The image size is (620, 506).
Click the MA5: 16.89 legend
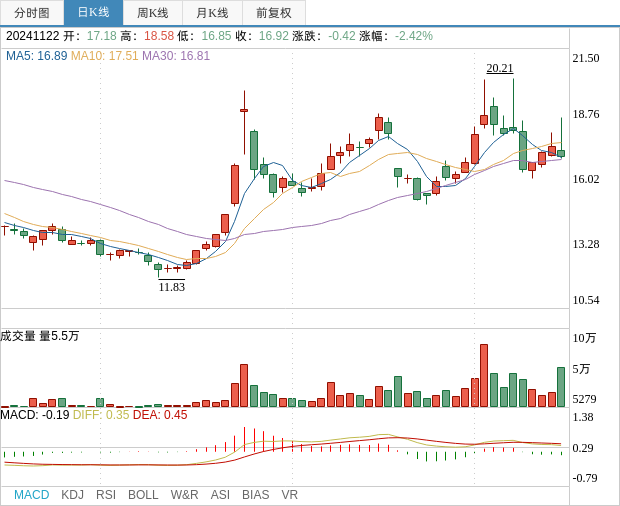(36, 56)
